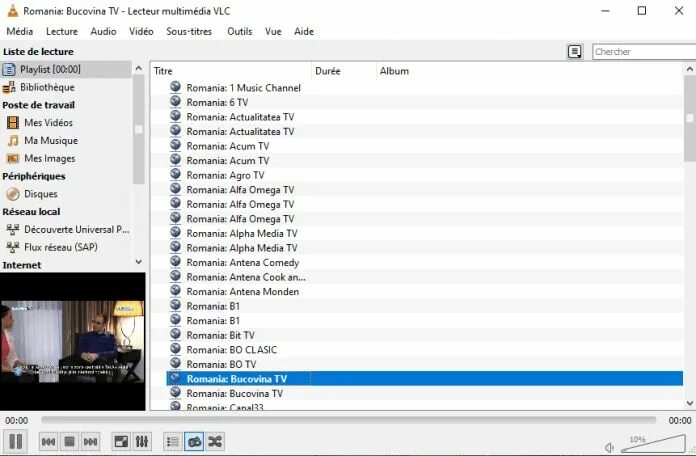The height and width of the screenshot is (456, 696).
Task: Sort playlist by Durée column
Action: tap(344, 71)
